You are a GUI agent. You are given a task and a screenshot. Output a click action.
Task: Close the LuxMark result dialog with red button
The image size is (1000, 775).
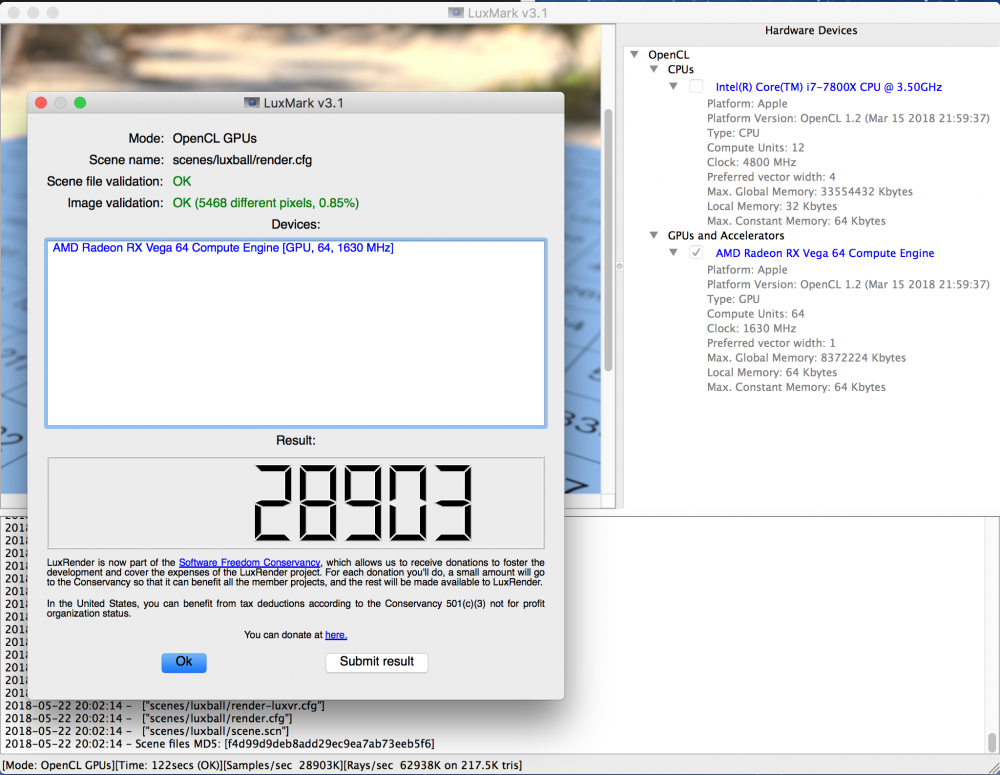coord(41,103)
